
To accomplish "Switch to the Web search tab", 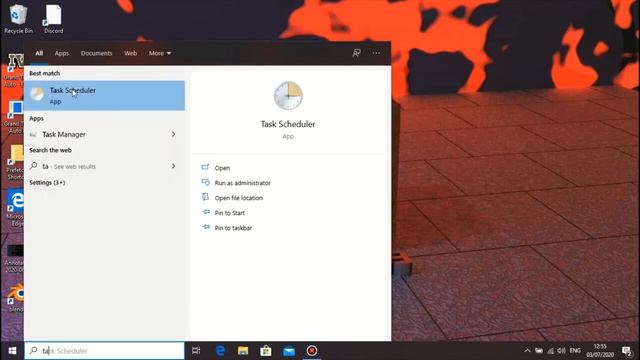I will (x=131, y=53).
